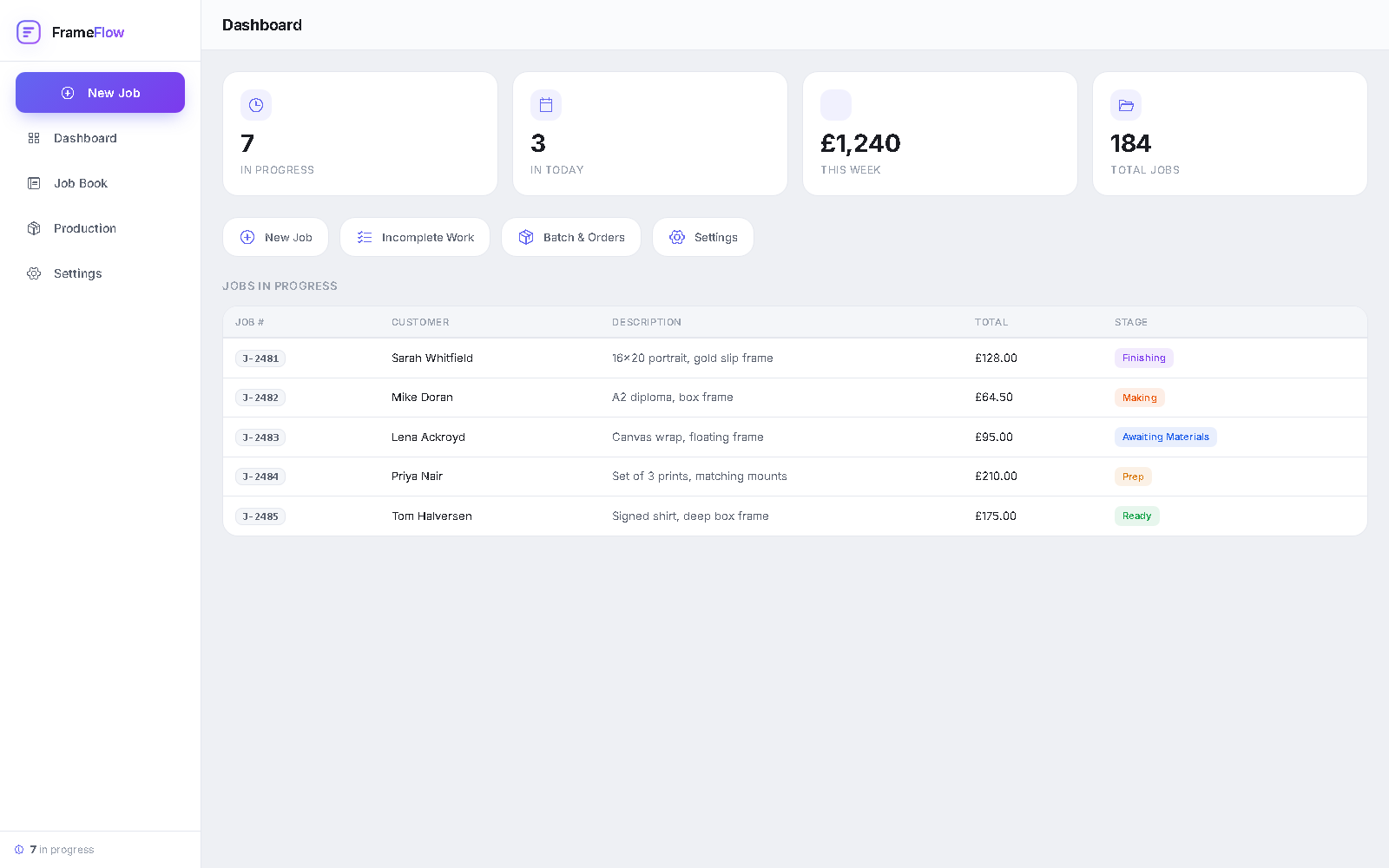Click description Canvas wrap, floating frame

[688, 437]
